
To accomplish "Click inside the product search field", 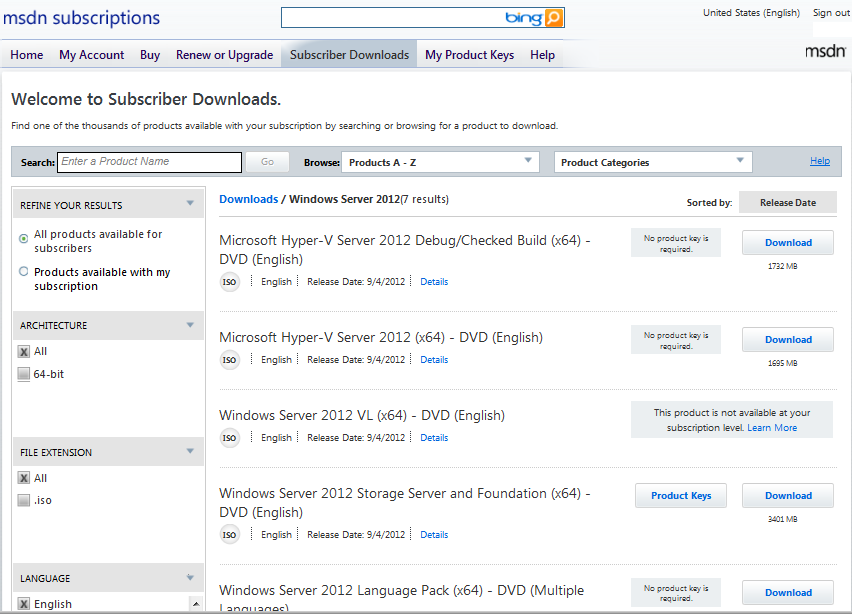I will [148, 161].
